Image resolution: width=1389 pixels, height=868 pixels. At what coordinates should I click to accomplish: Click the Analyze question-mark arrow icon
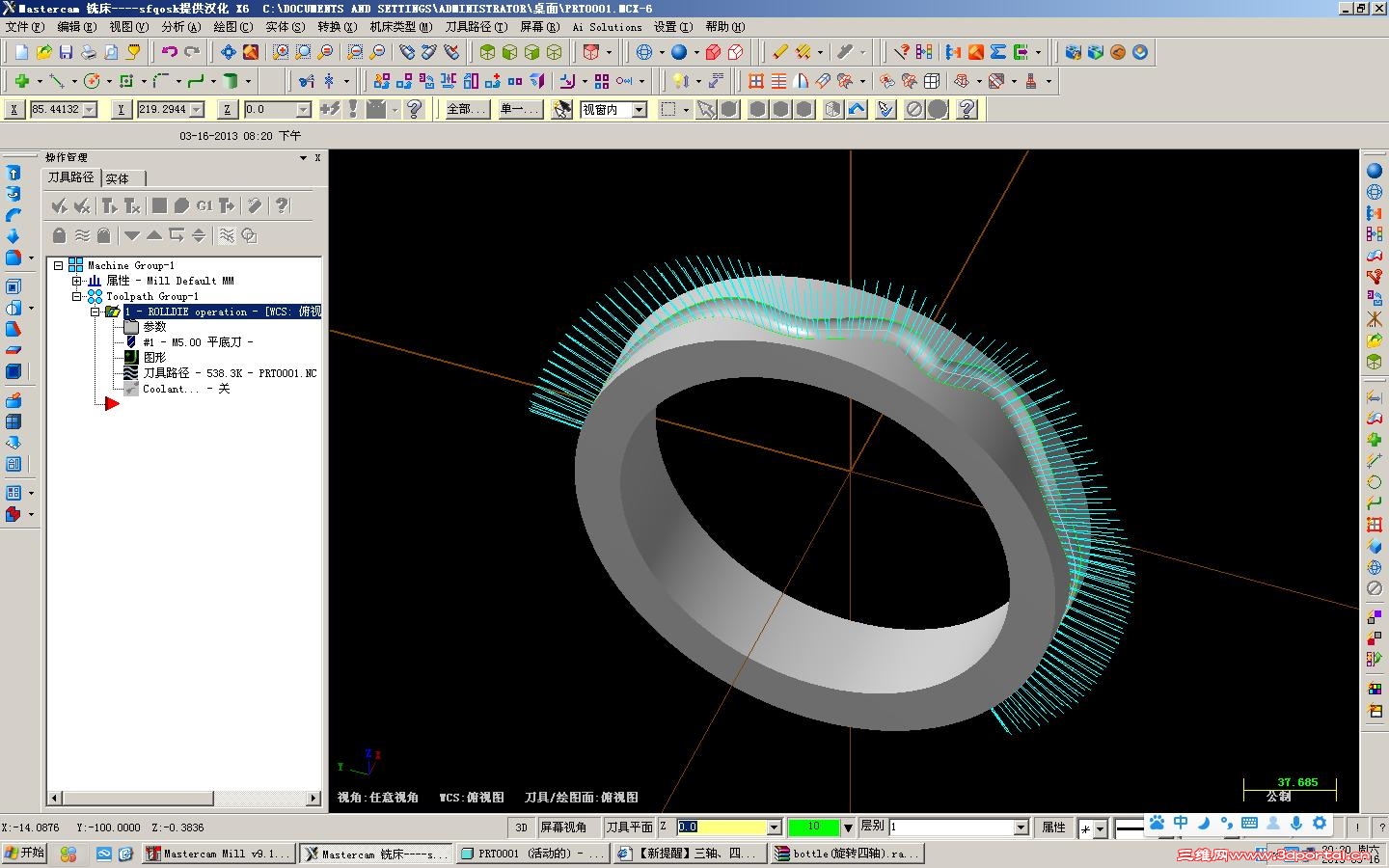click(902, 52)
